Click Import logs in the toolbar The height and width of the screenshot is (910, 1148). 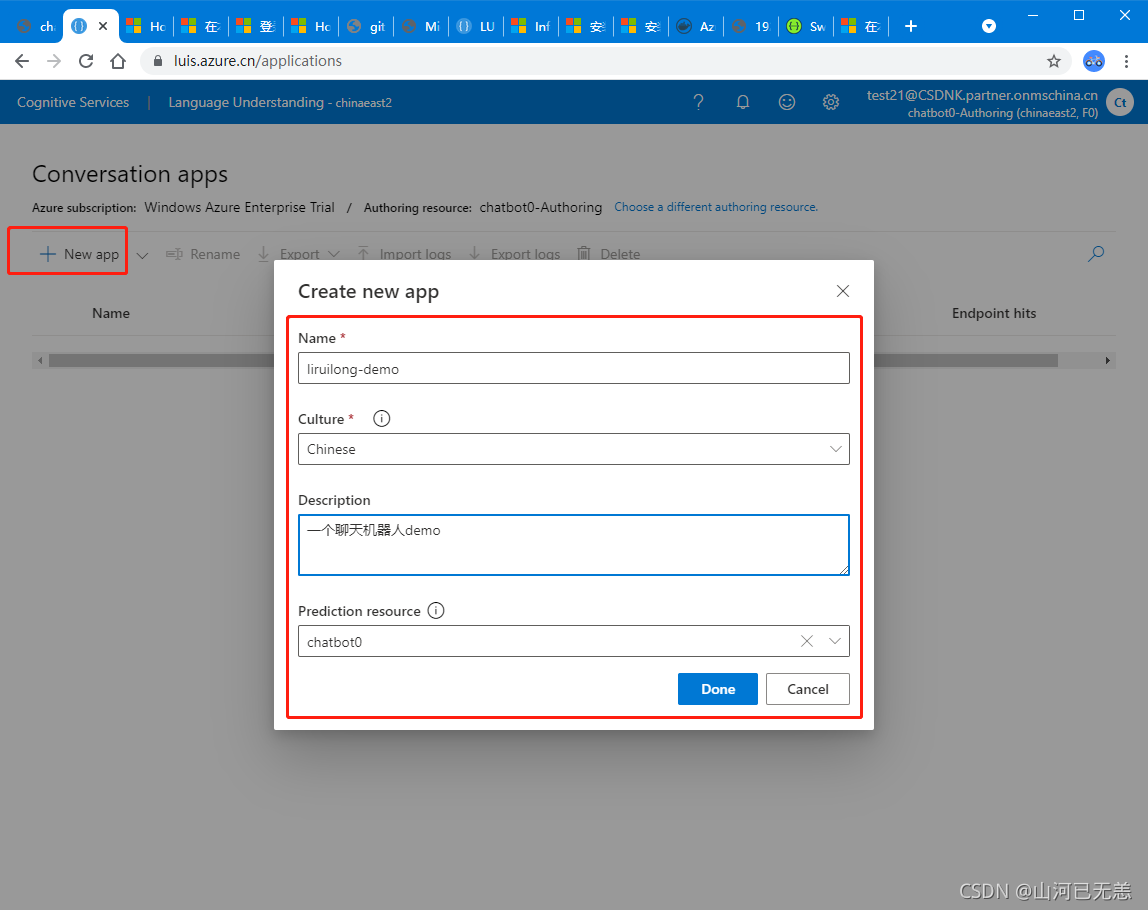click(404, 254)
